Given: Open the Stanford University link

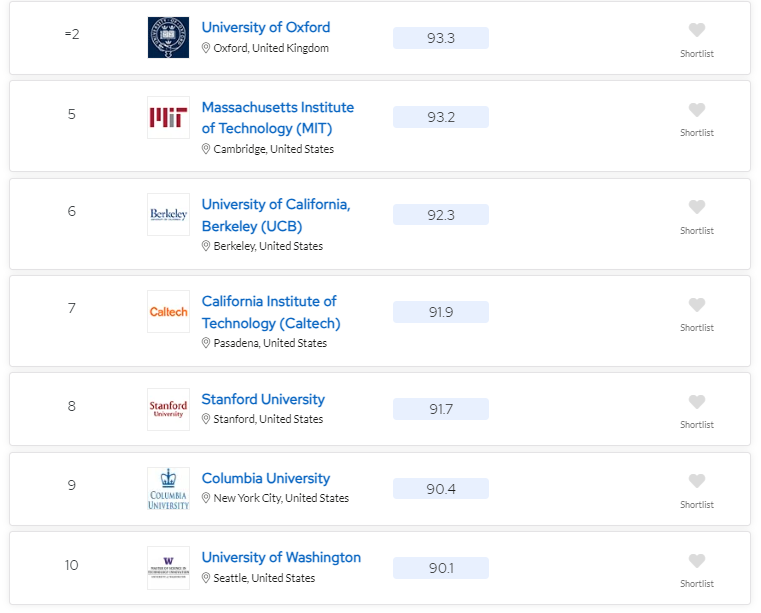Looking at the screenshot, I should [x=263, y=399].
